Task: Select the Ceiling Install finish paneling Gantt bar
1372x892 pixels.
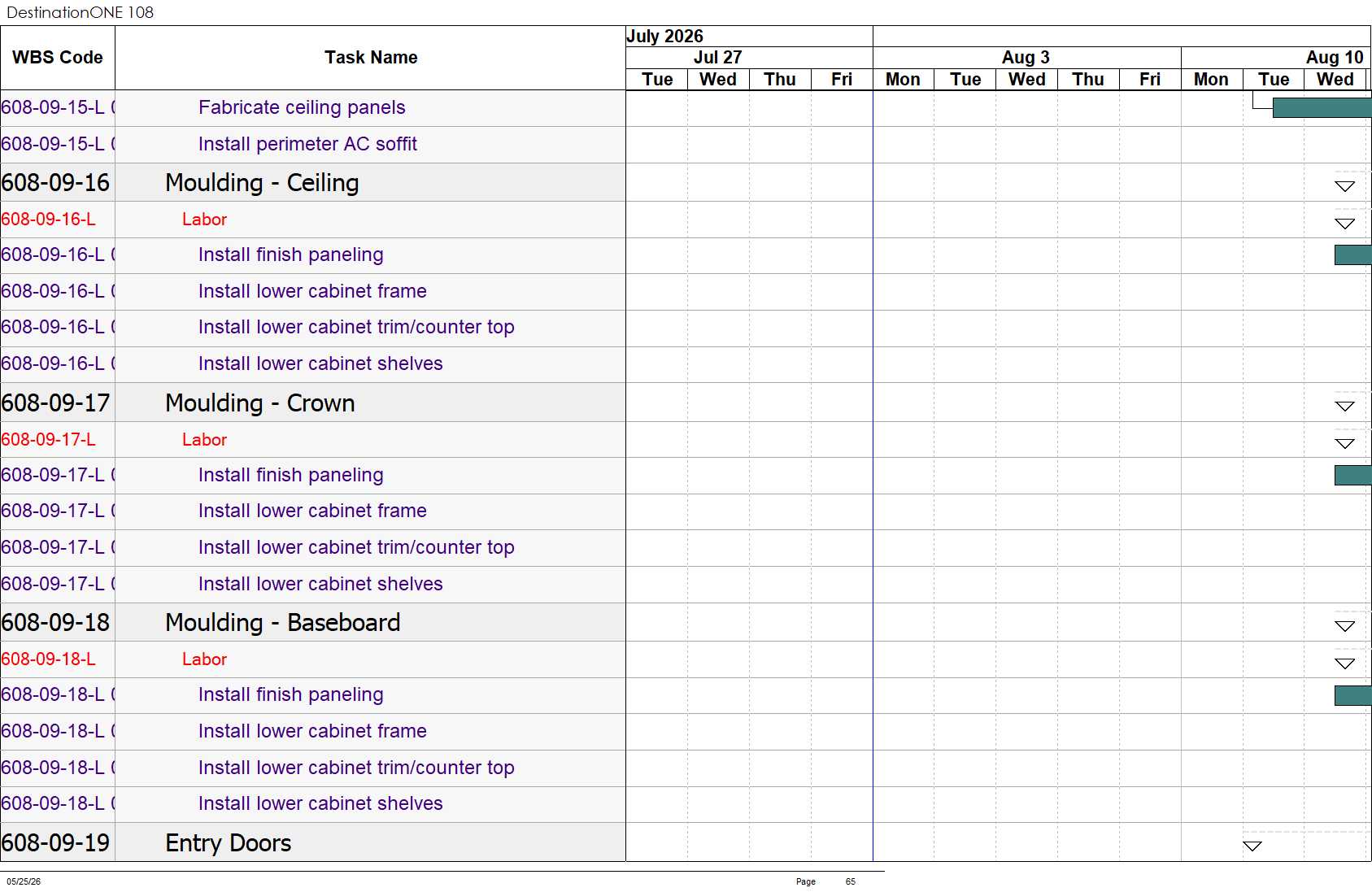Action: [1352, 255]
